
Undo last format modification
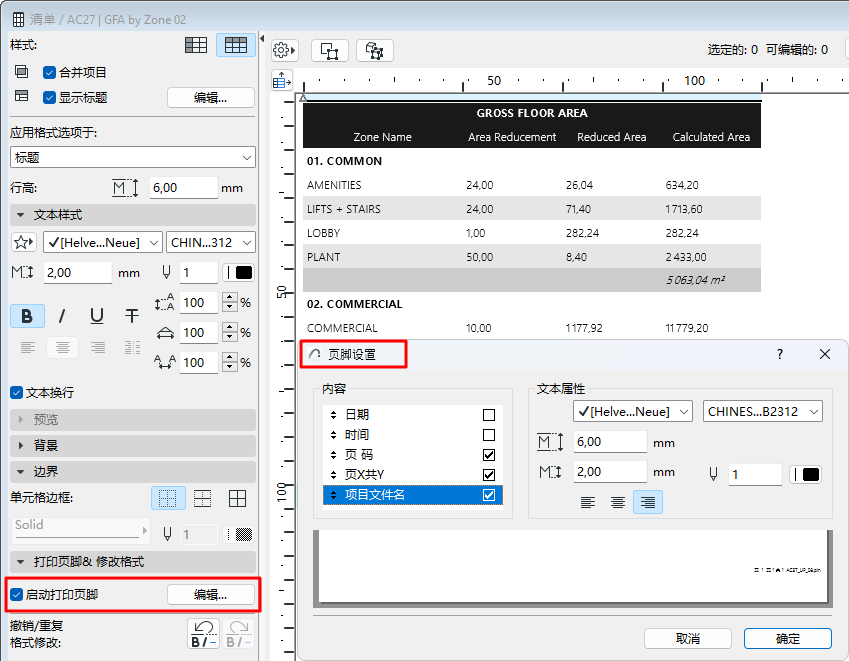click(204, 634)
